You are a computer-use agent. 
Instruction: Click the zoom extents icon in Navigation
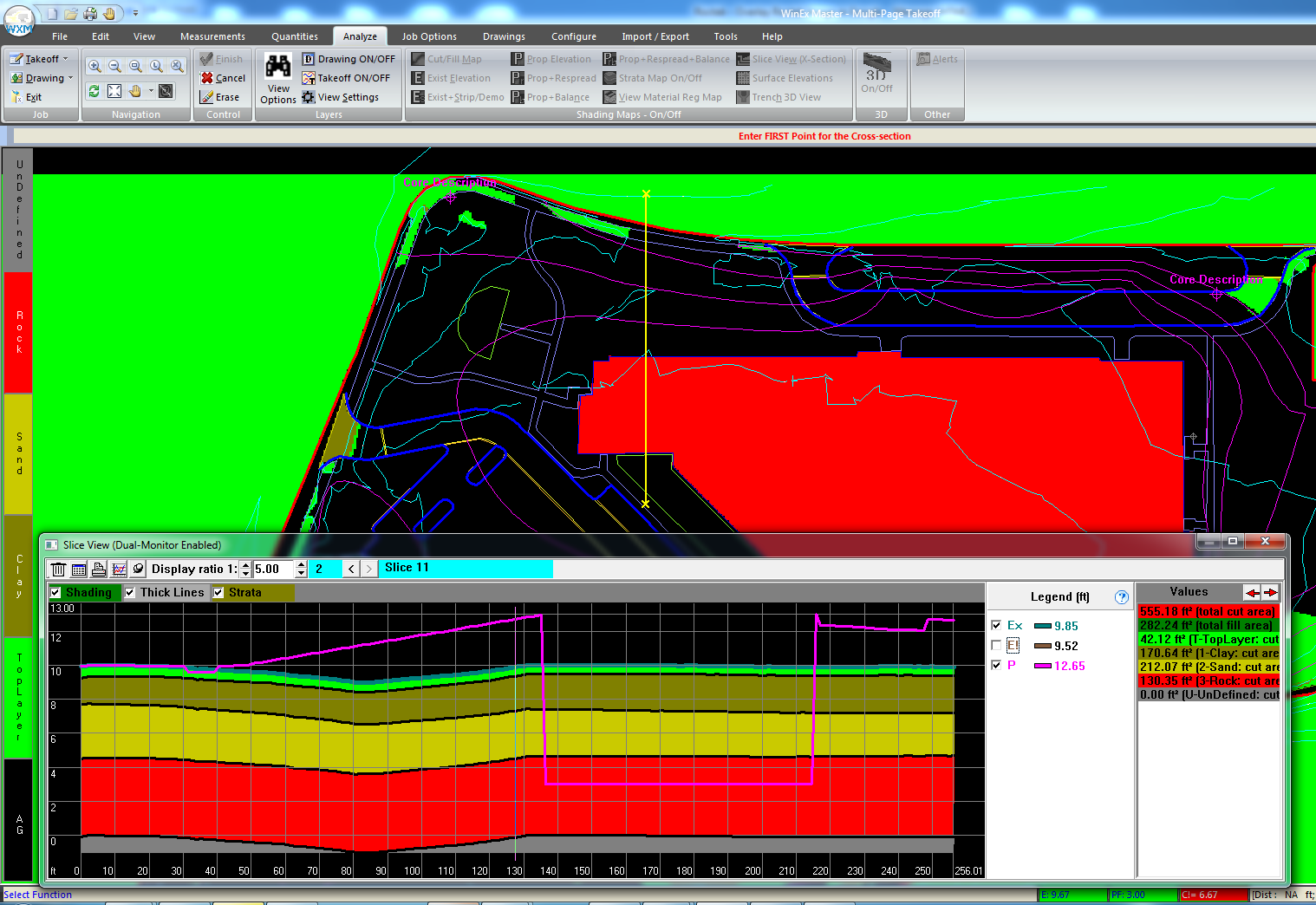pyautogui.click(x=114, y=91)
